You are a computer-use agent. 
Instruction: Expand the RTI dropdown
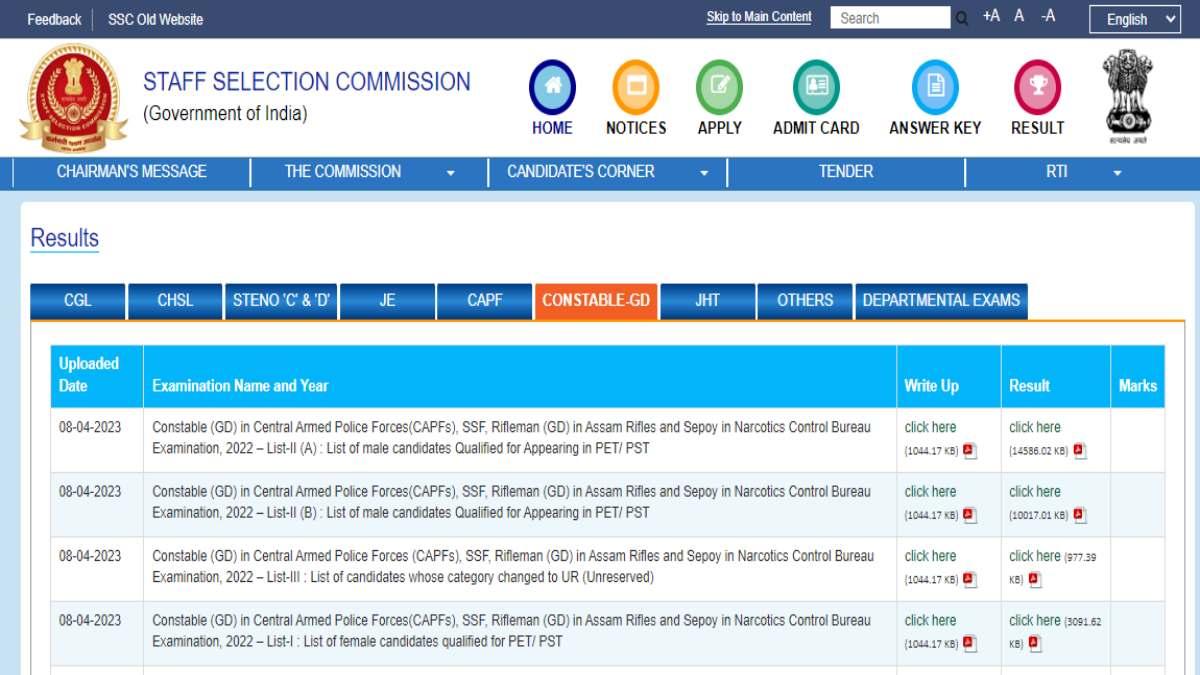click(x=1118, y=171)
